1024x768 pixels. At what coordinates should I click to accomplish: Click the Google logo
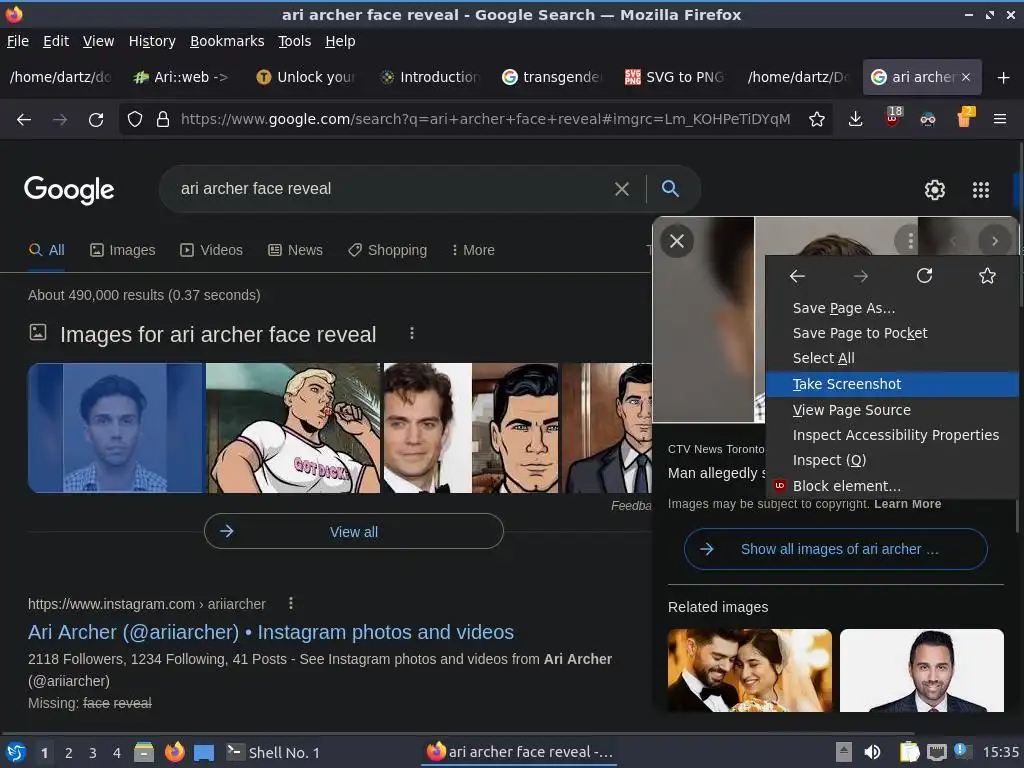69,190
